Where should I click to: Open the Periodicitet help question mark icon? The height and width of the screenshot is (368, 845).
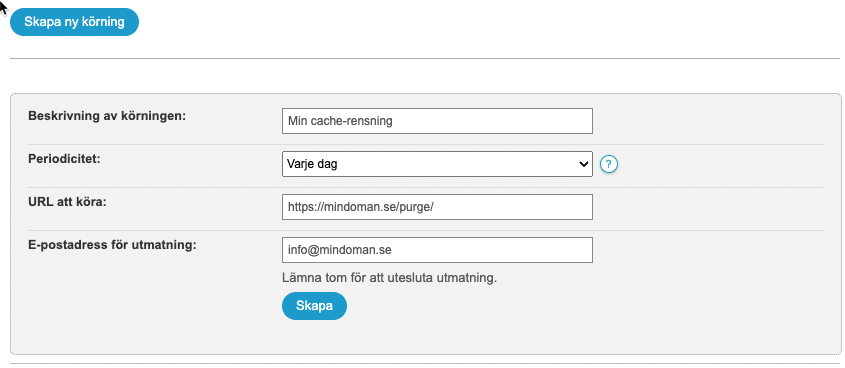tap(608, 164)
